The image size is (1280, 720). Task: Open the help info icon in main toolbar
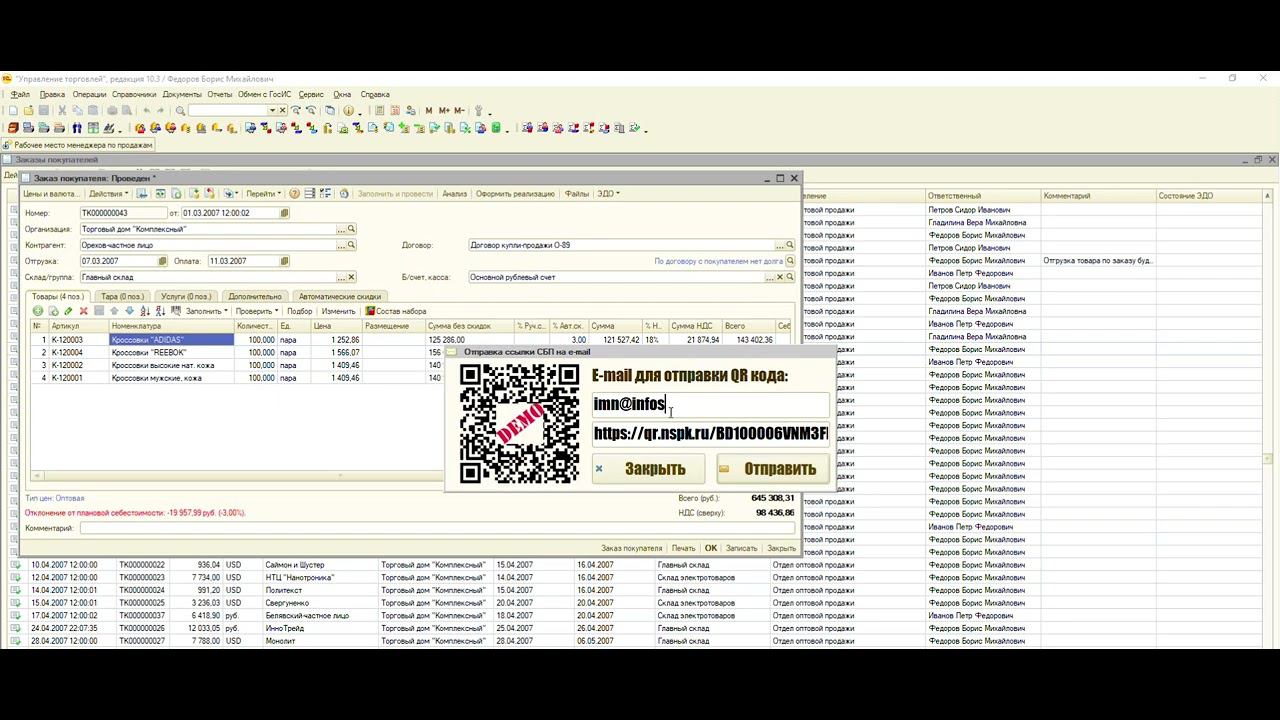[x=349, y=111]
